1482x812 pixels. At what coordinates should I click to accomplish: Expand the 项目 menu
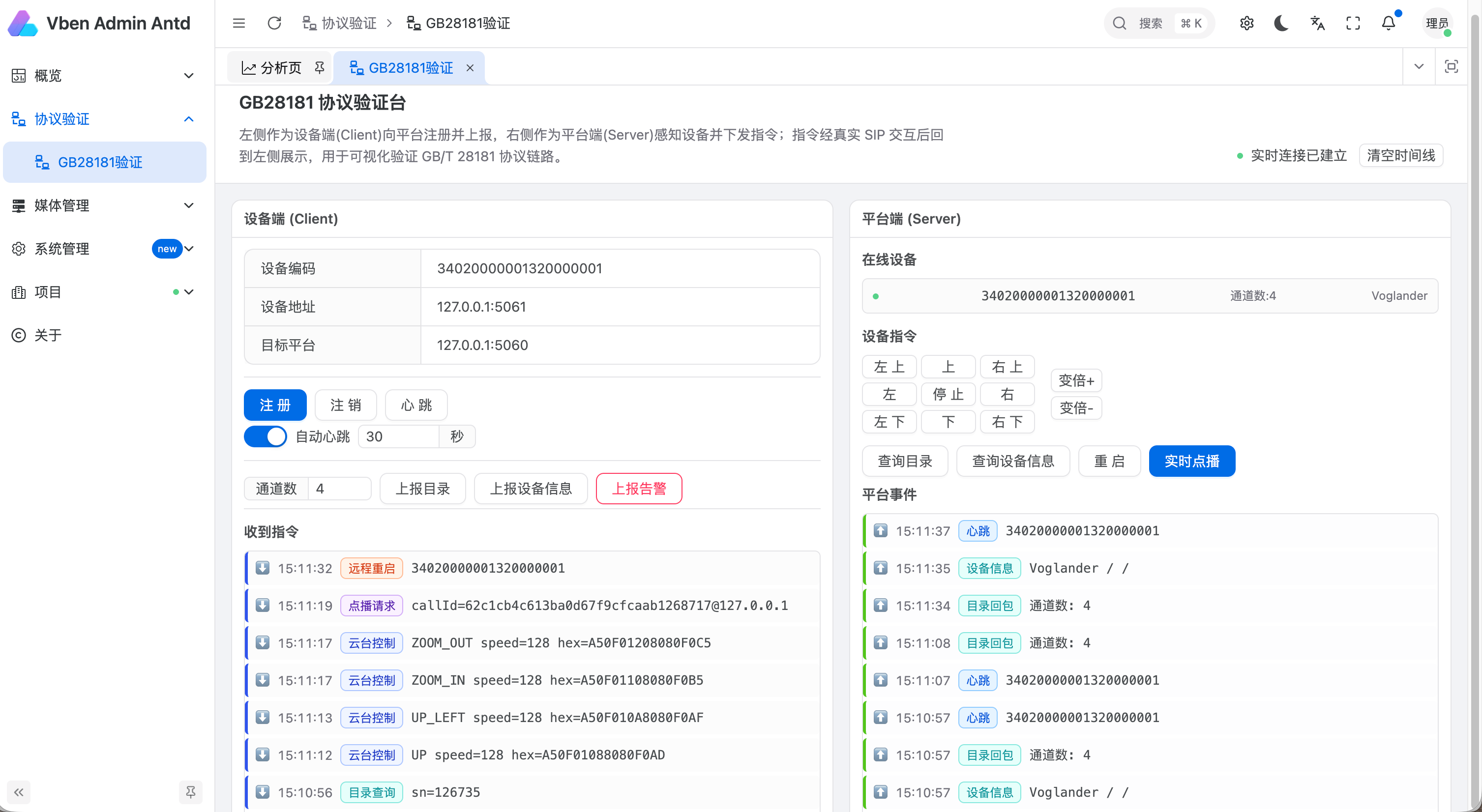click(104, 292)
